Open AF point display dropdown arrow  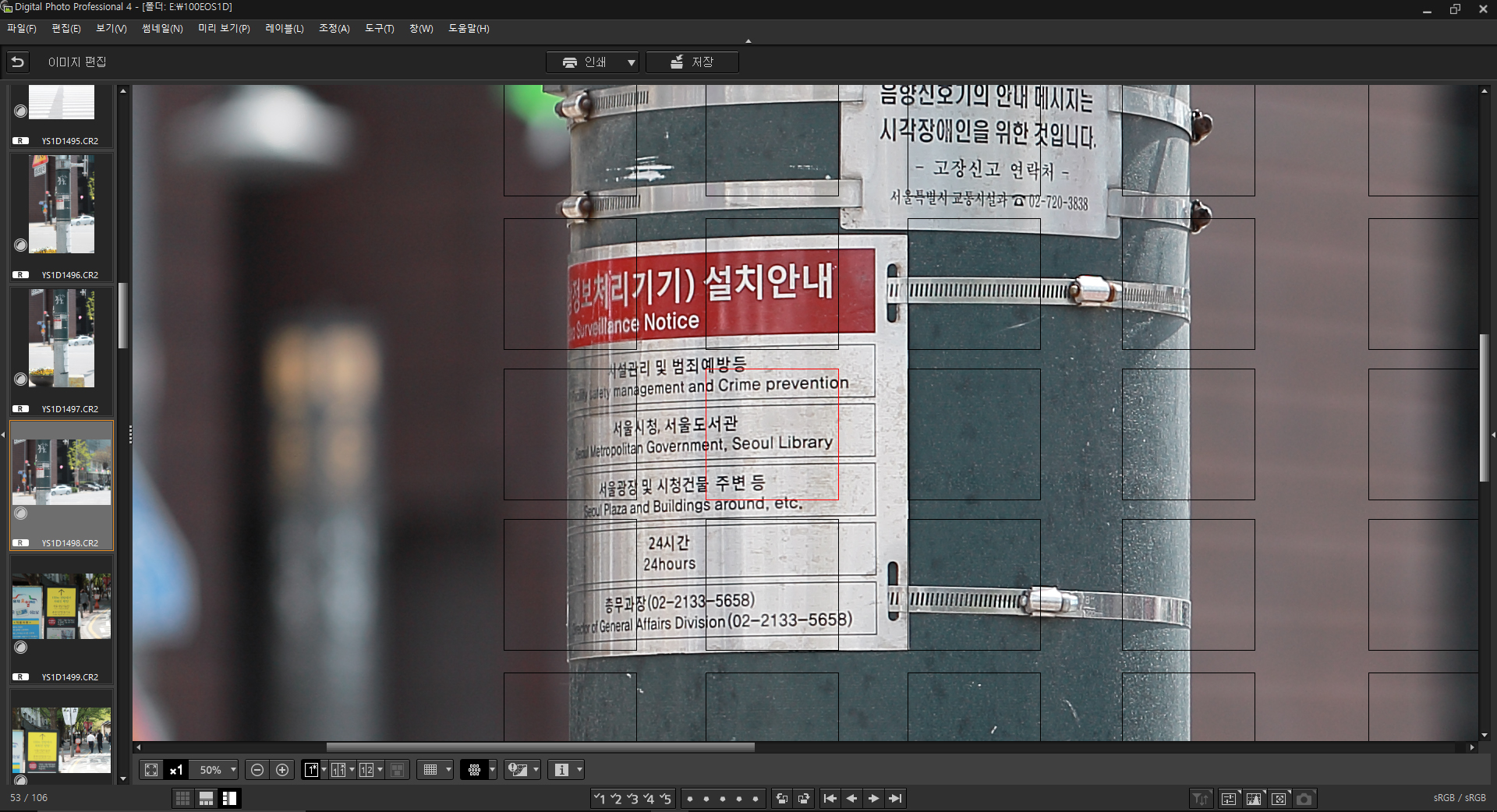492,770
